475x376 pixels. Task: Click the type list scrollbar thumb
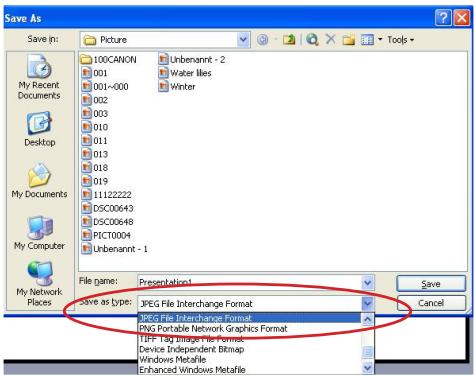coord(367,352)
